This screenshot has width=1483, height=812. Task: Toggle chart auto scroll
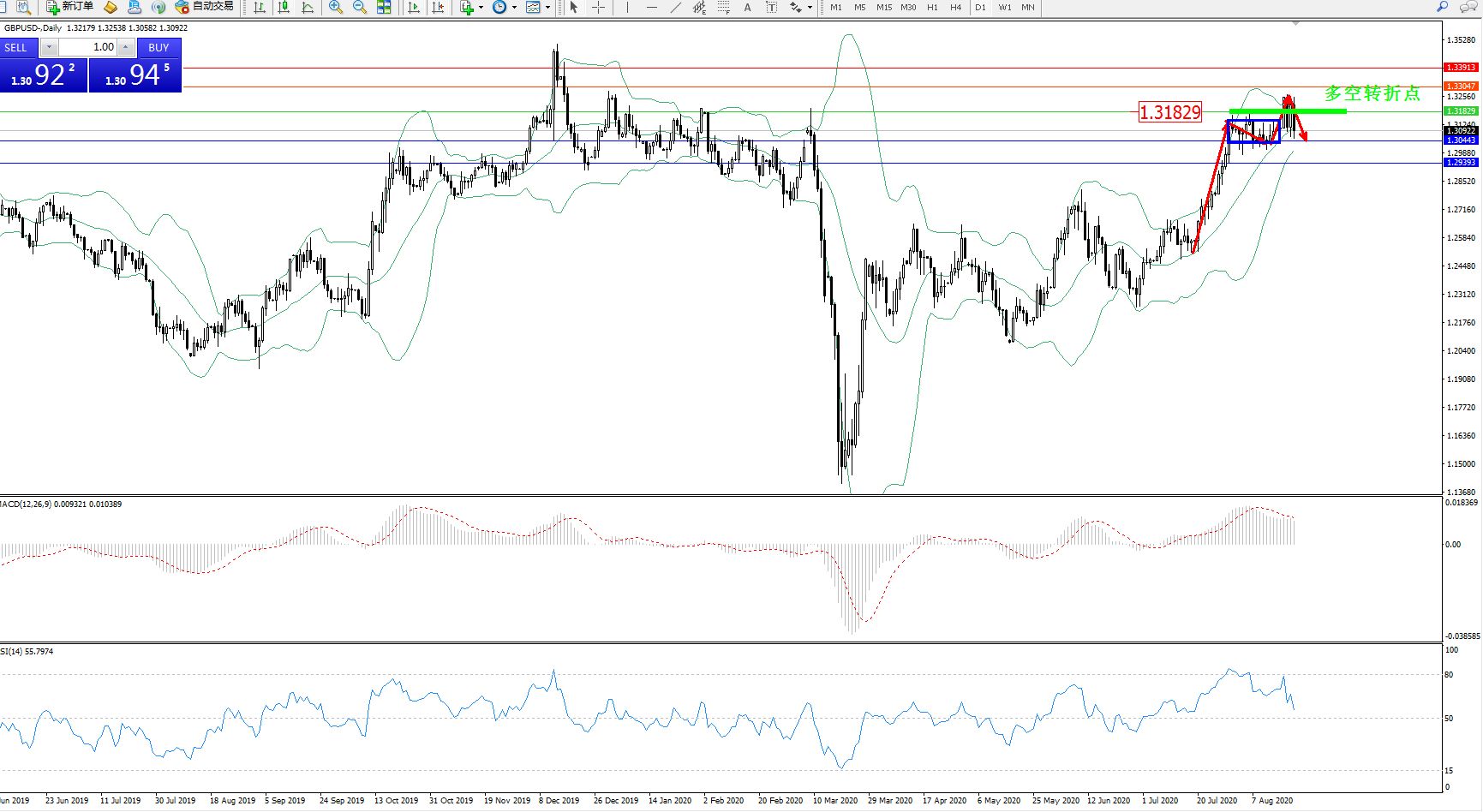coord(414,7)
